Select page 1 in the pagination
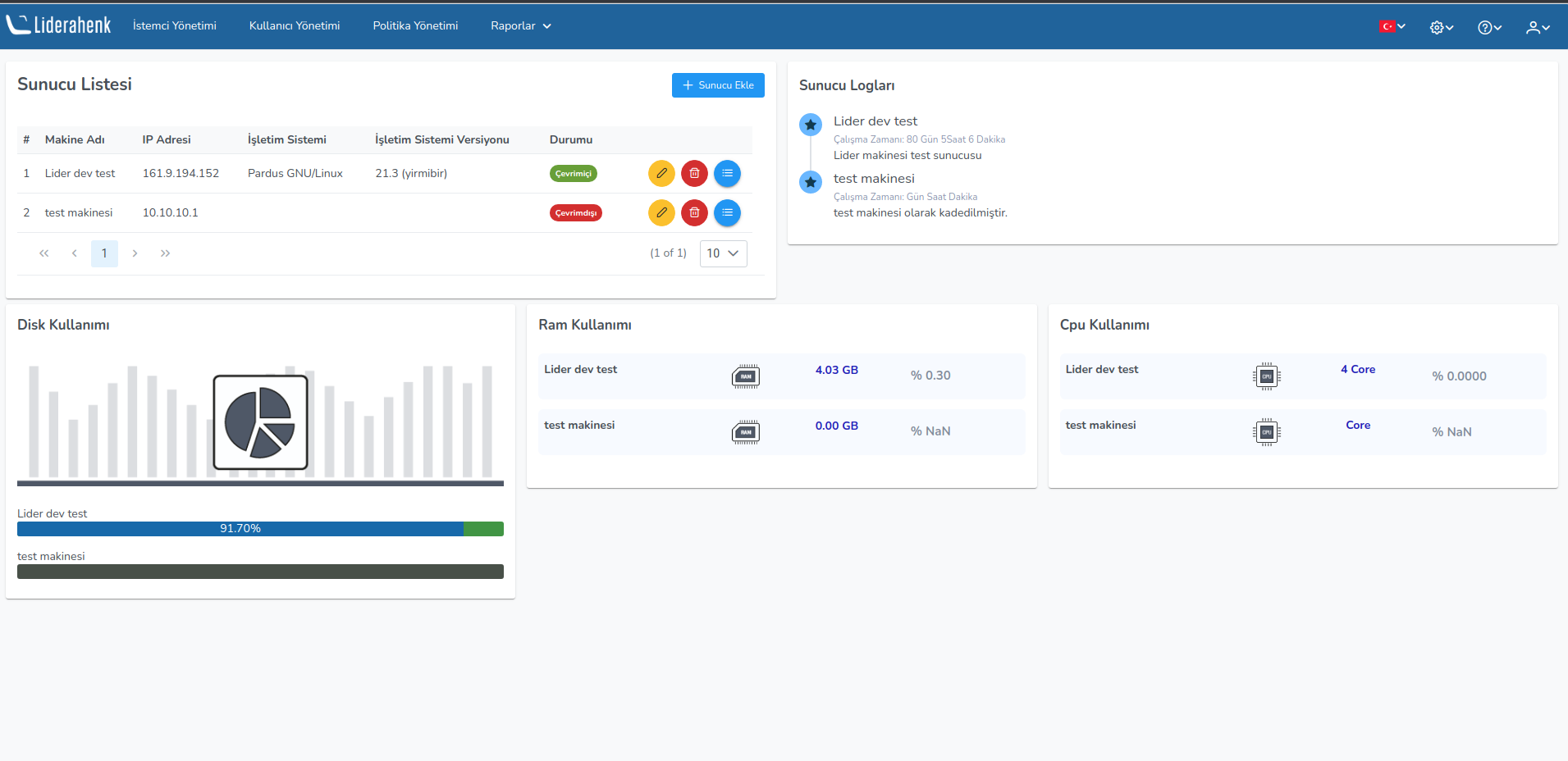1568x761 pixels. 104,253
